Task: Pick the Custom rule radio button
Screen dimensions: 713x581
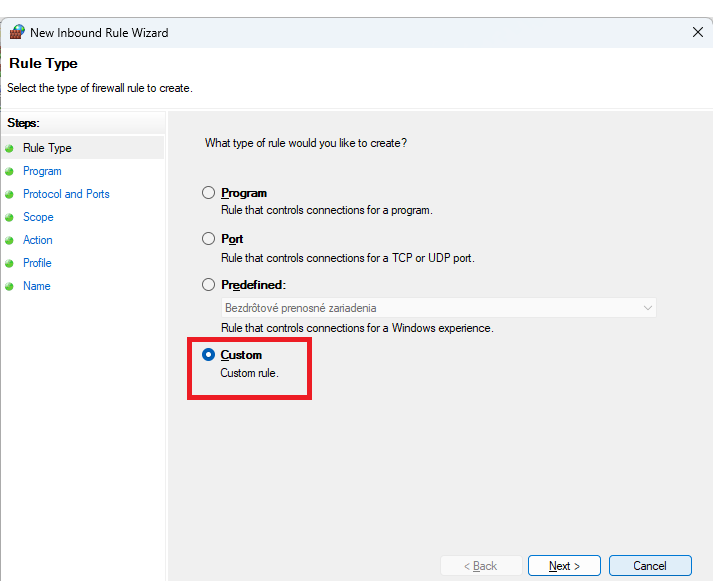Action: (208, 355)
